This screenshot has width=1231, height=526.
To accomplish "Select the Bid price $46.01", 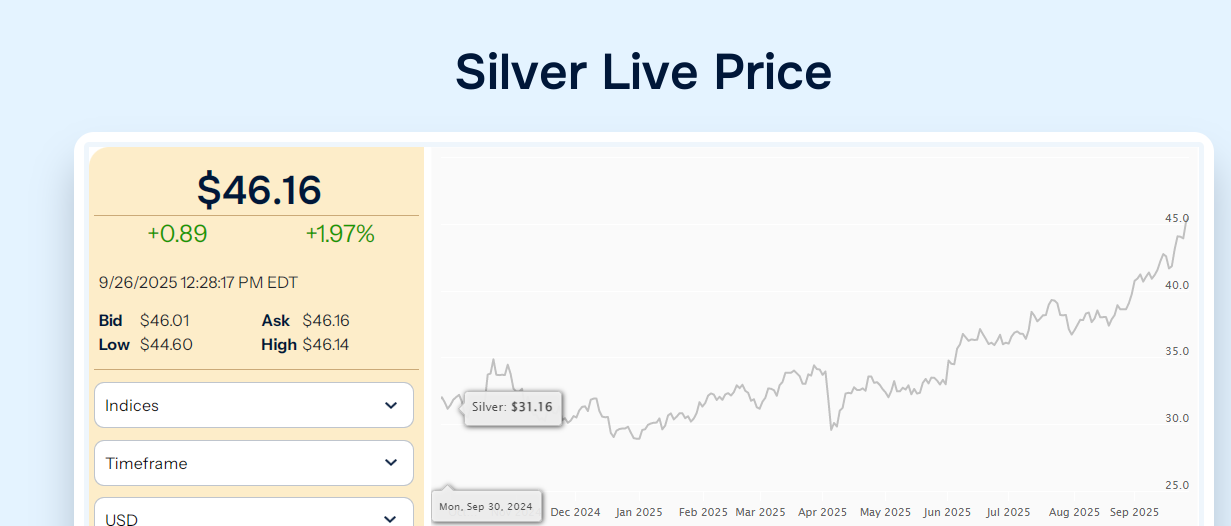I will coord(164,321).
